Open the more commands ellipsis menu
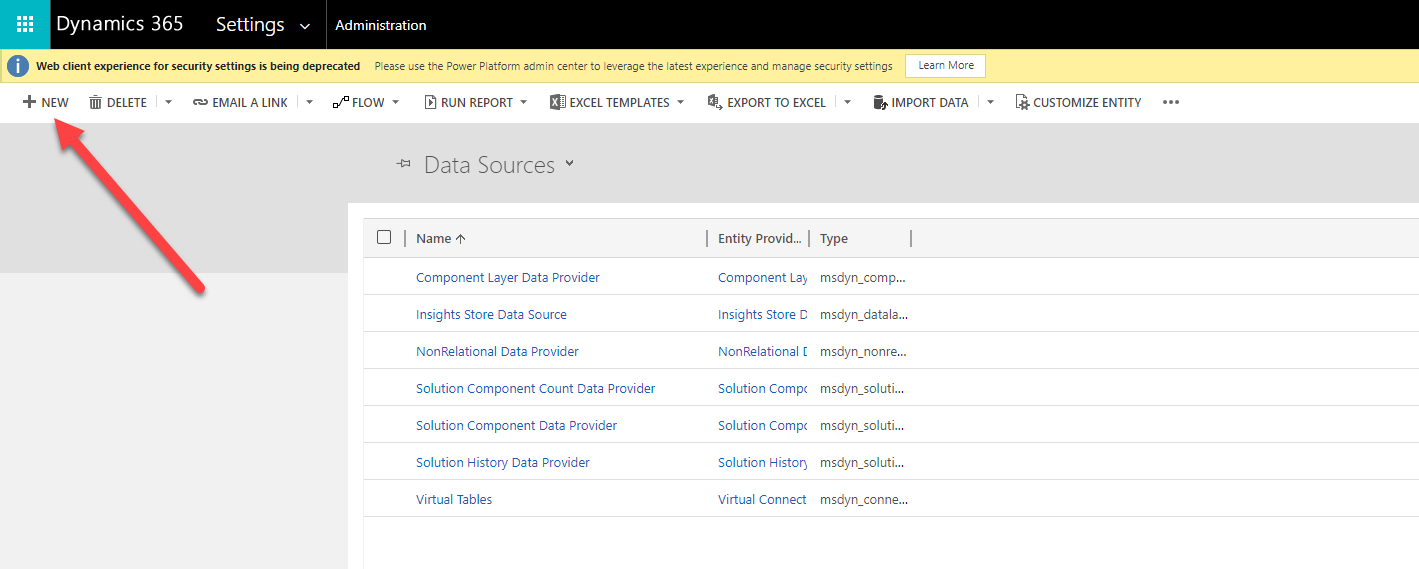1419x569 pixels. pyautogui.click(x=1171, y=102)
